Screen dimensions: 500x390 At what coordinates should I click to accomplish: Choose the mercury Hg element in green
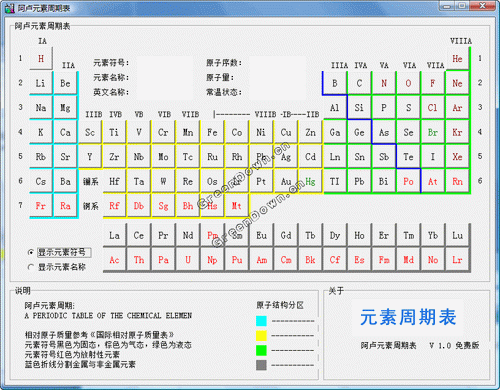[310, 181]
